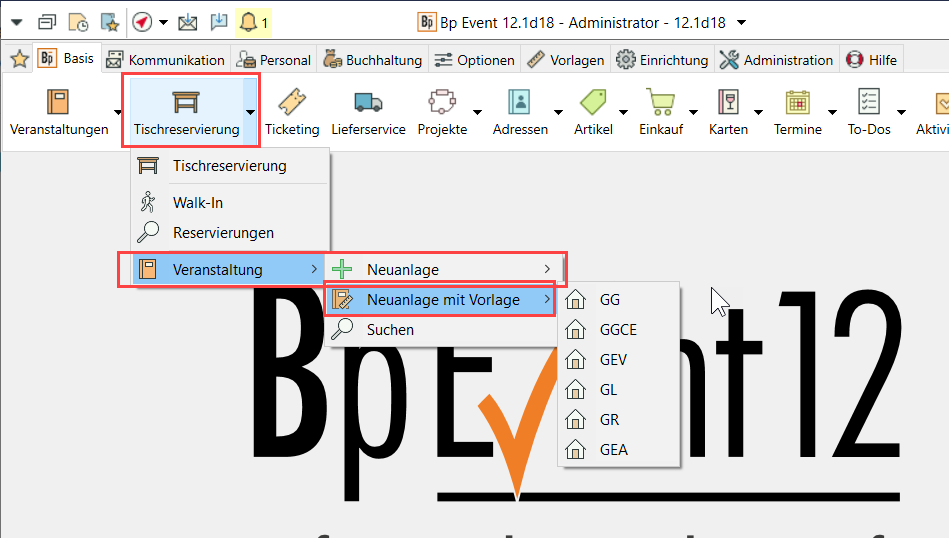Open the Termine calendar icon
The width and height of the screenshot is (949, 538).
[797, 103]
